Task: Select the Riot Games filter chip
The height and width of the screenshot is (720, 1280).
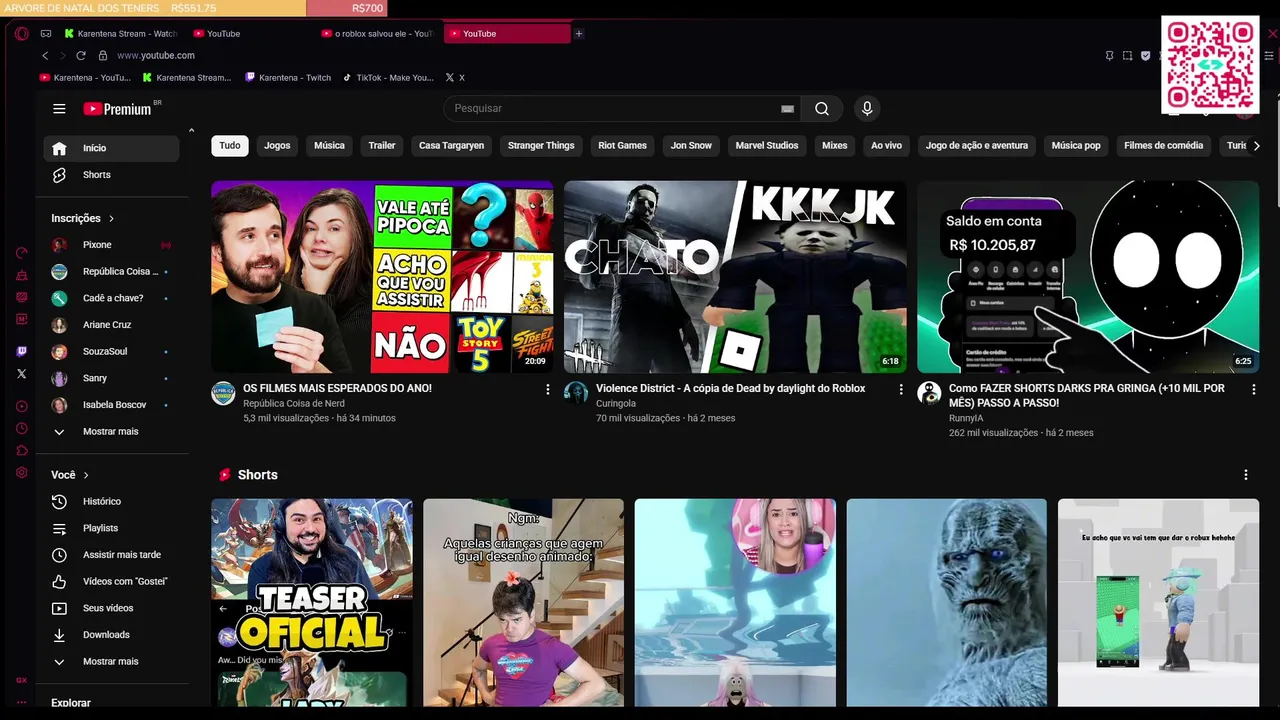Action: coord(622,146)
